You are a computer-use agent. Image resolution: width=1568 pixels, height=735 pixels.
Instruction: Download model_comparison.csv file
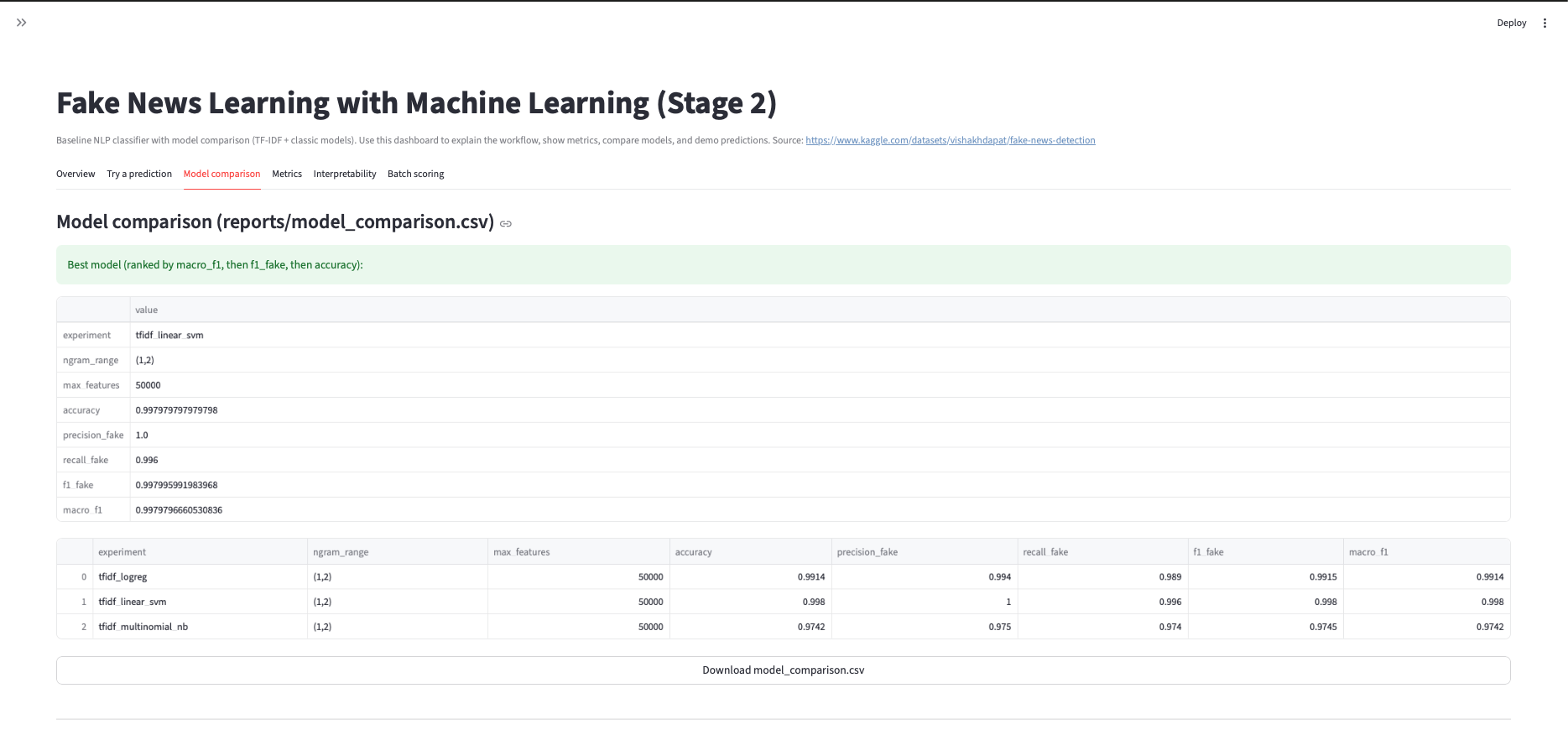pos(783,670)
